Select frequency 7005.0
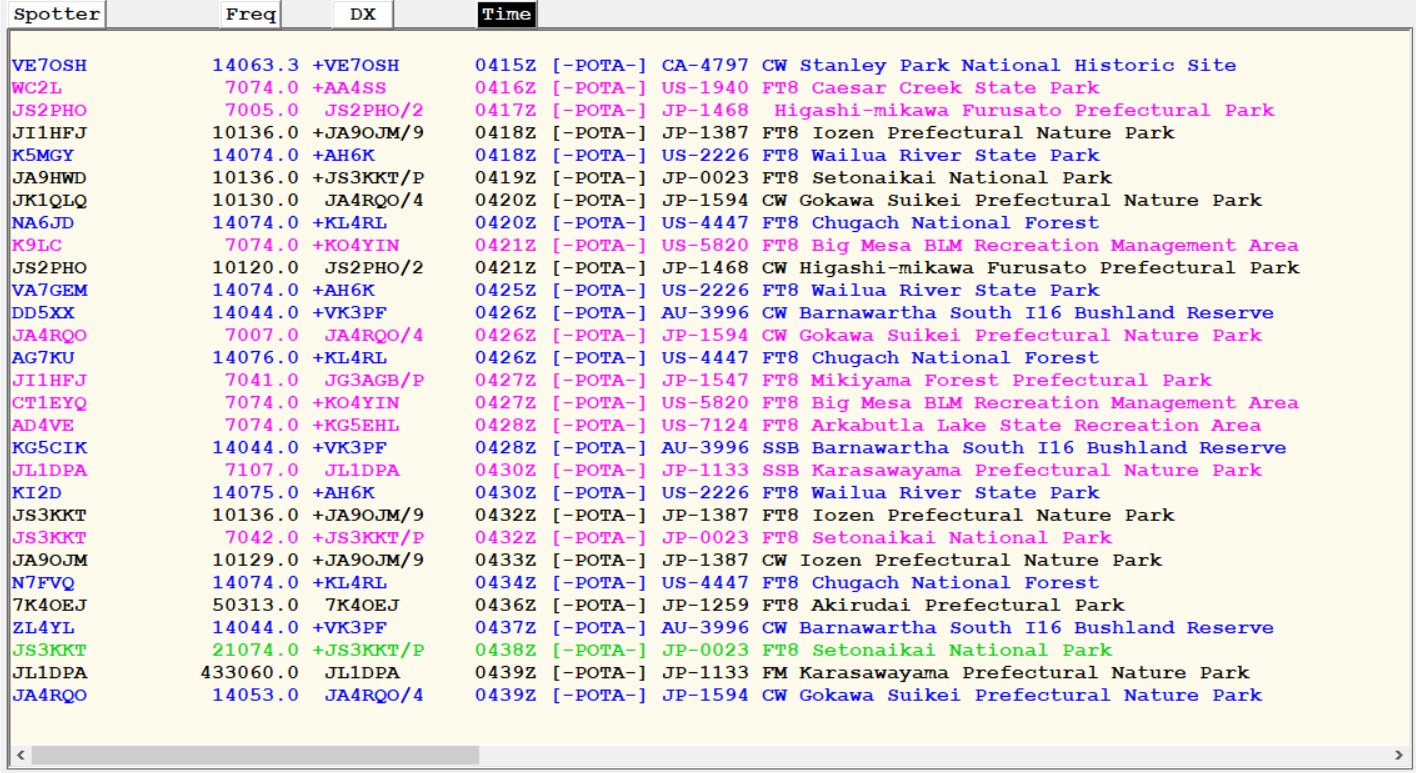The image size is (1416, 773). click(x=261, y=111)
